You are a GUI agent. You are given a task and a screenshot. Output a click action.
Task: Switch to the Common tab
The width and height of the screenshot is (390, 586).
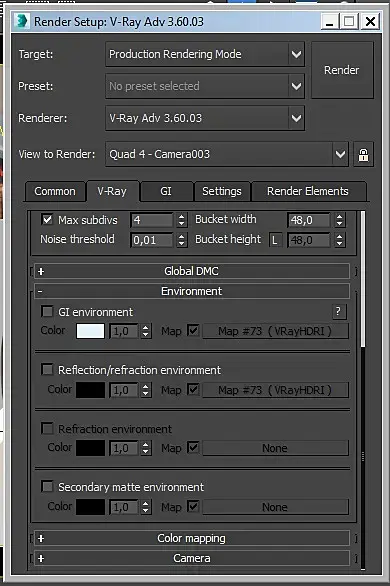55,191
